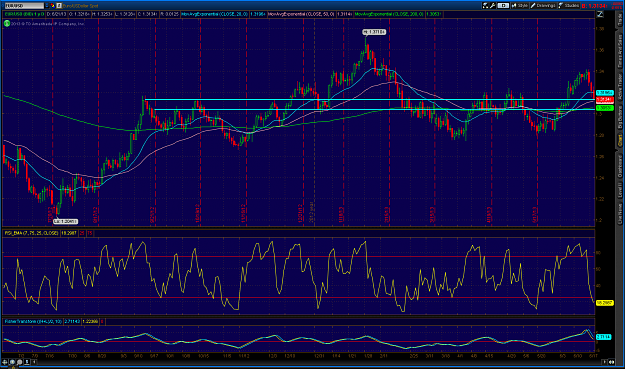Open the Big Buttons sidebar tab
625x369 pixels.
pyautogui.click(x=620, y=116)
